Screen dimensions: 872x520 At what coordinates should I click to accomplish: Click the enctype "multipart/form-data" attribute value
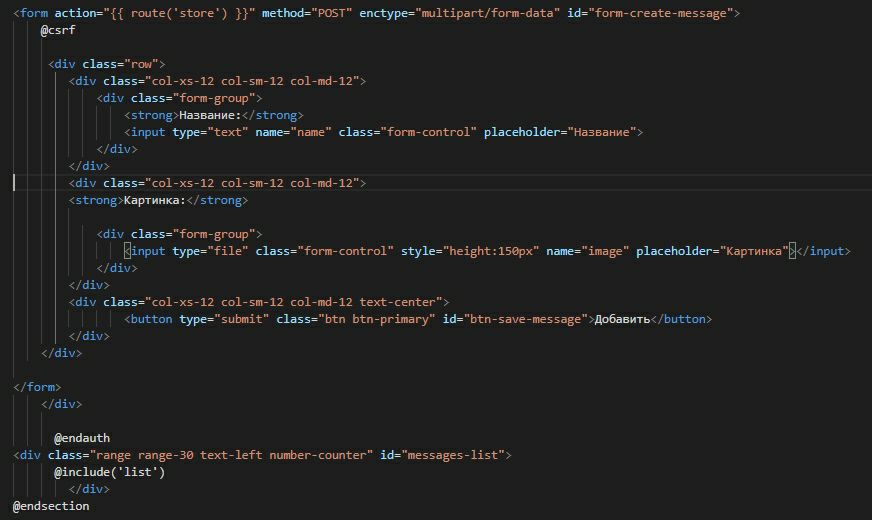click(487, 13)
